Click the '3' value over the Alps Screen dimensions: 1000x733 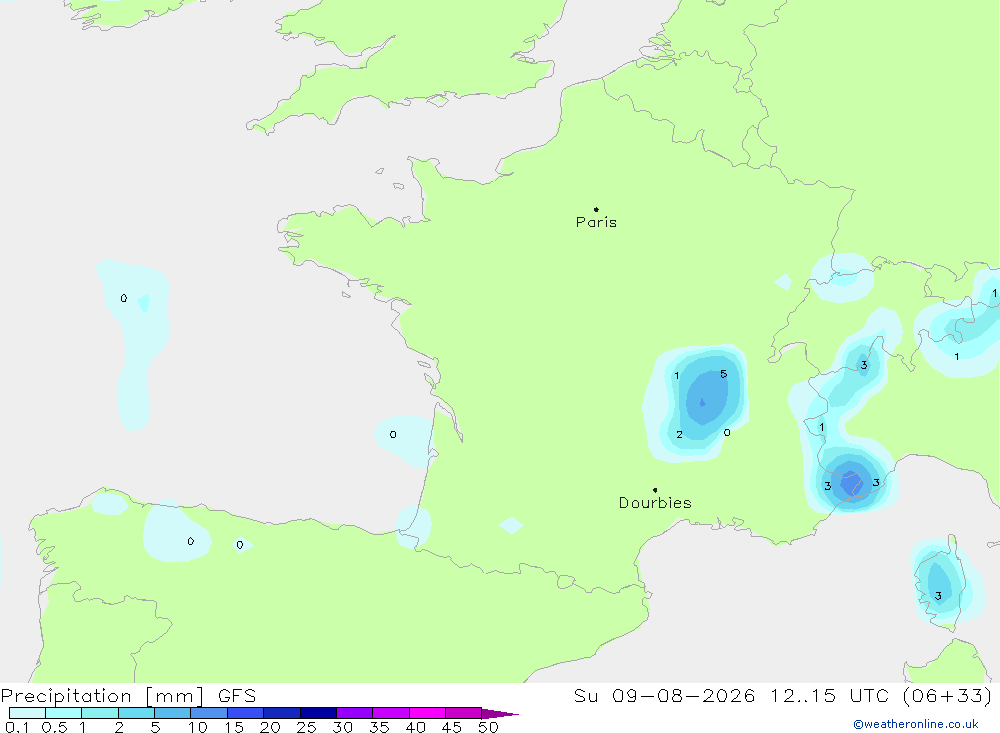pos(864,365)
